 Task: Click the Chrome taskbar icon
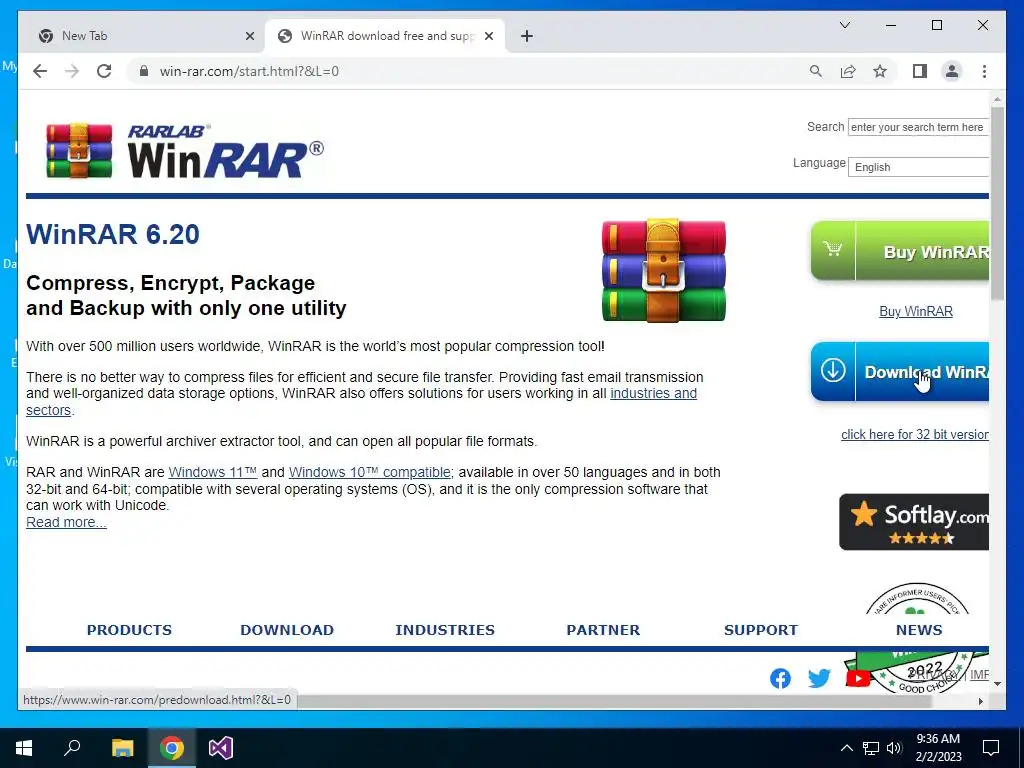pyautogui.click(x=172, y=748)
